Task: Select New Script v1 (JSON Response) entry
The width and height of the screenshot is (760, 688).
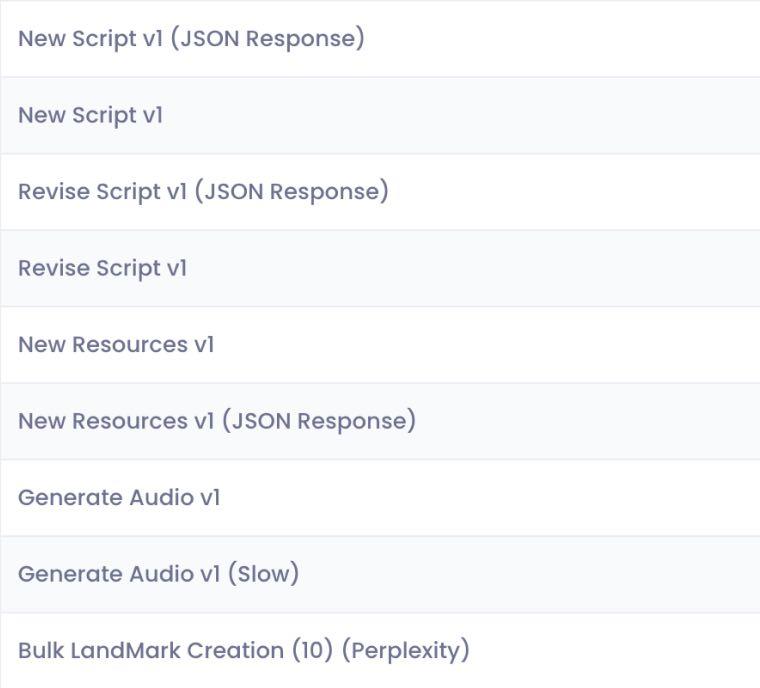Action: (x=191, y=39)
